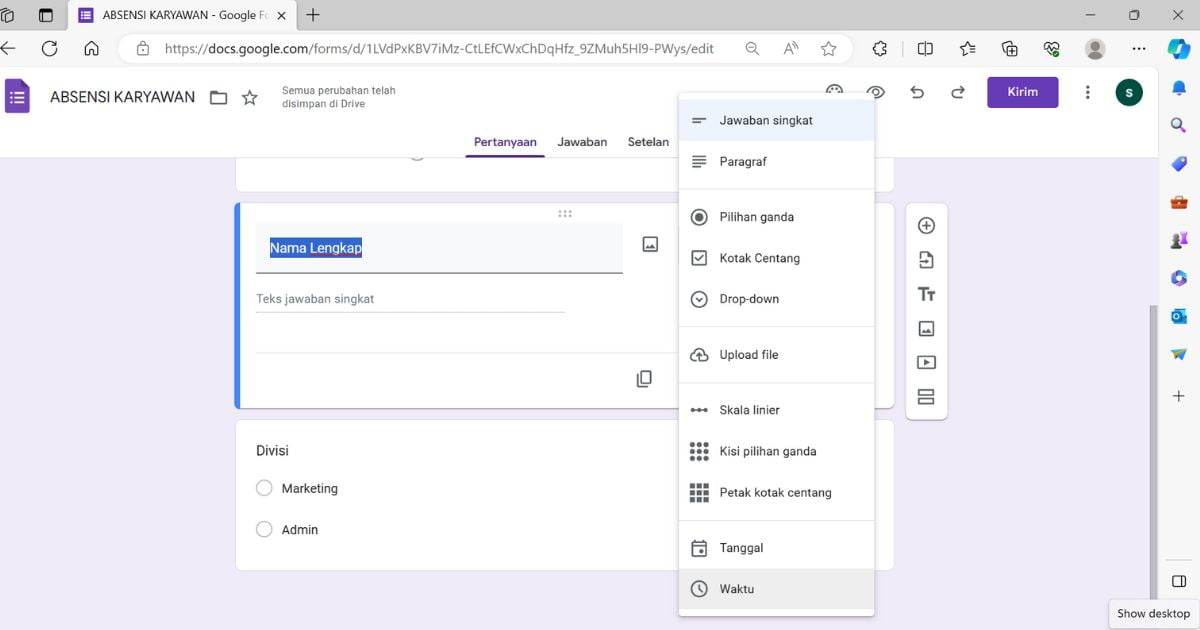Viewport: 1200px width, 630px height.
Task: Star the ABSENSI KARYAWAN form
Action: pos(250,98)
